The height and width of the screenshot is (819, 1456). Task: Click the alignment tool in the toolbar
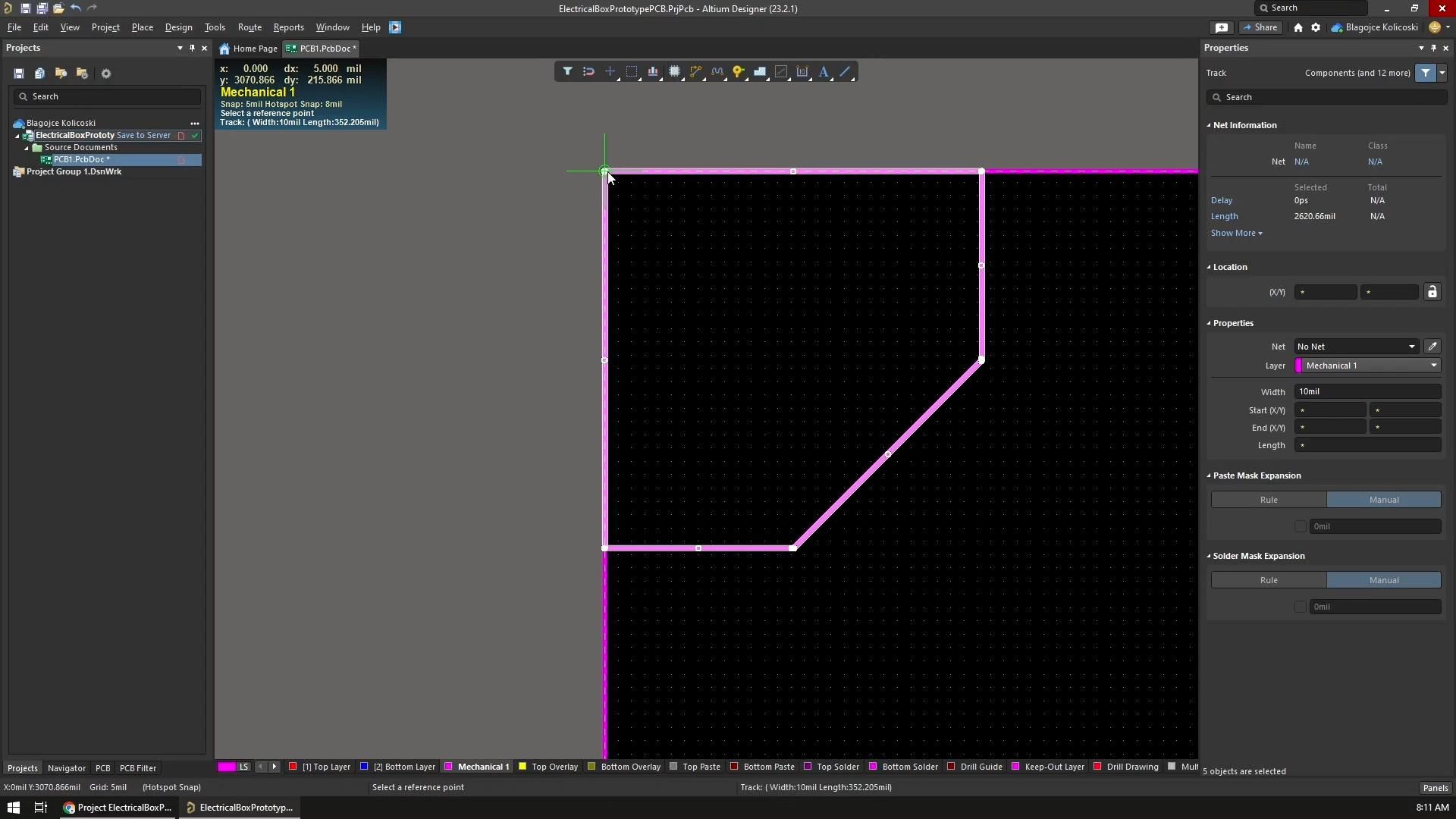(x=654, y=71)
